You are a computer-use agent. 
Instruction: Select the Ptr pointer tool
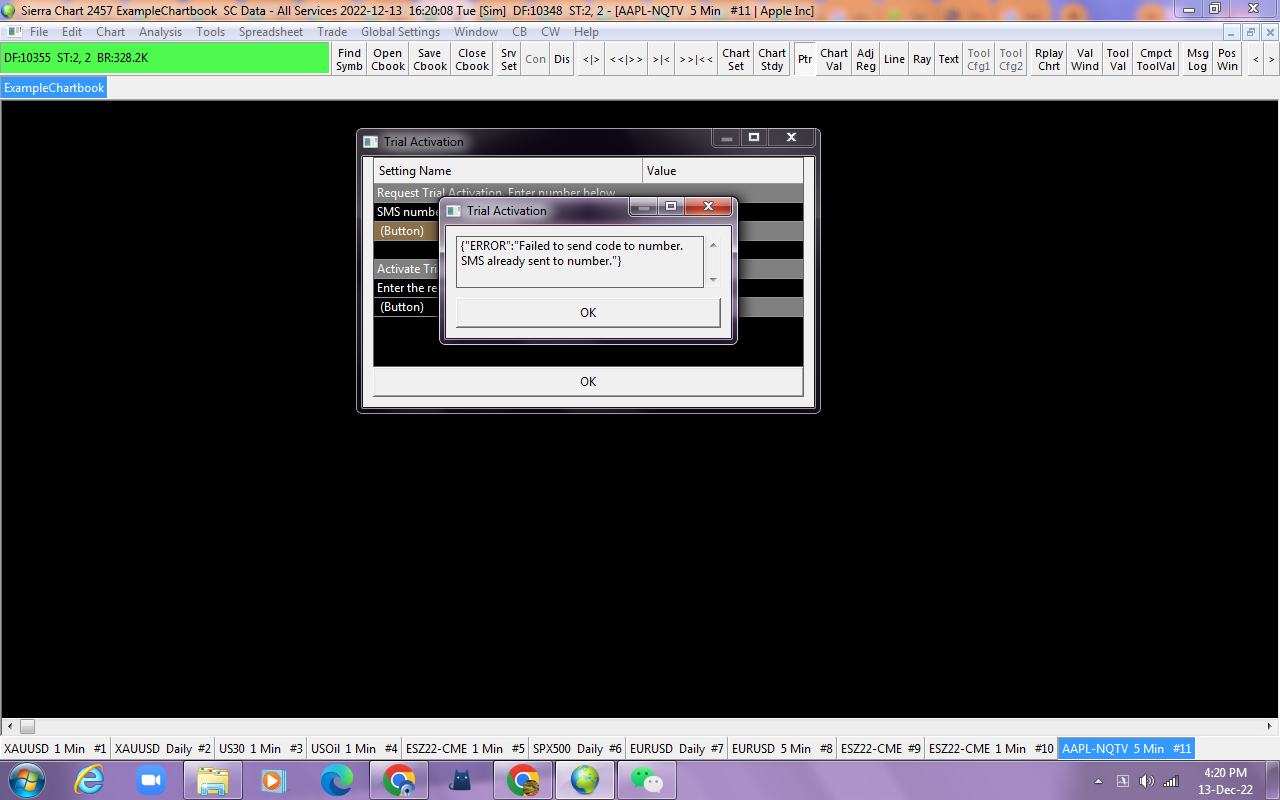pyautogui.click(x=805, y=59)
